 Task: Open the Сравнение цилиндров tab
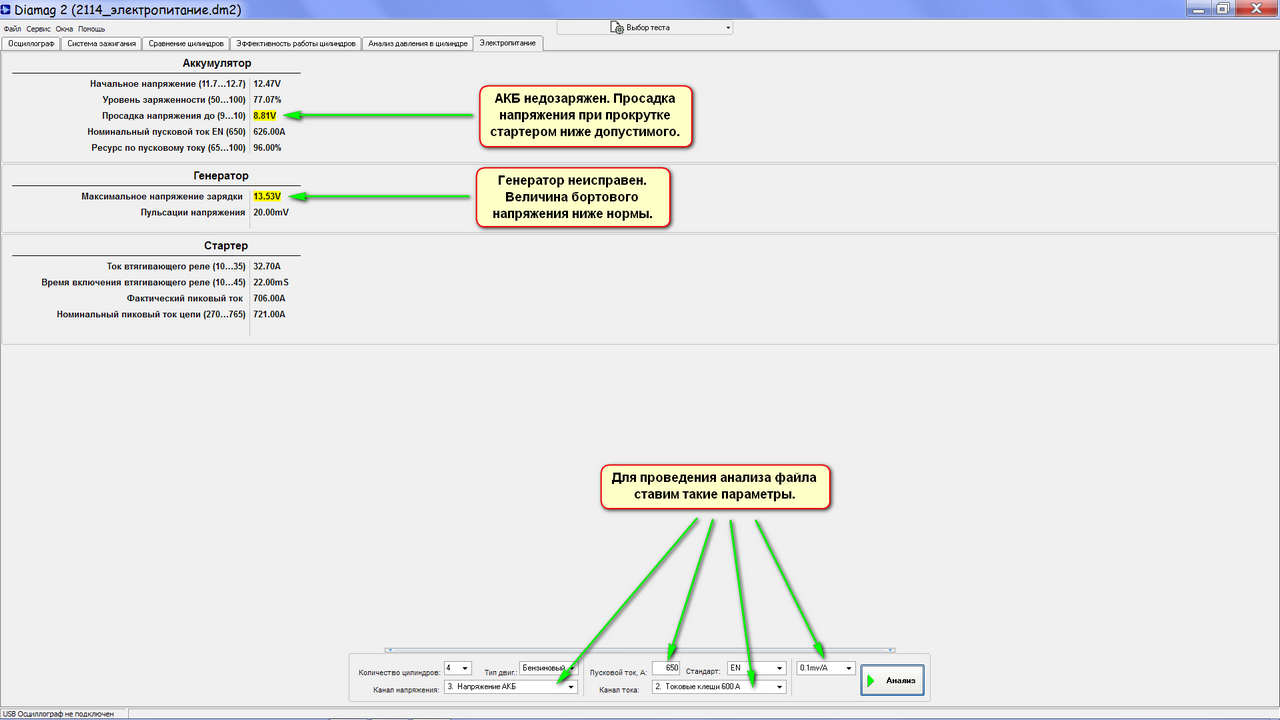186,44
